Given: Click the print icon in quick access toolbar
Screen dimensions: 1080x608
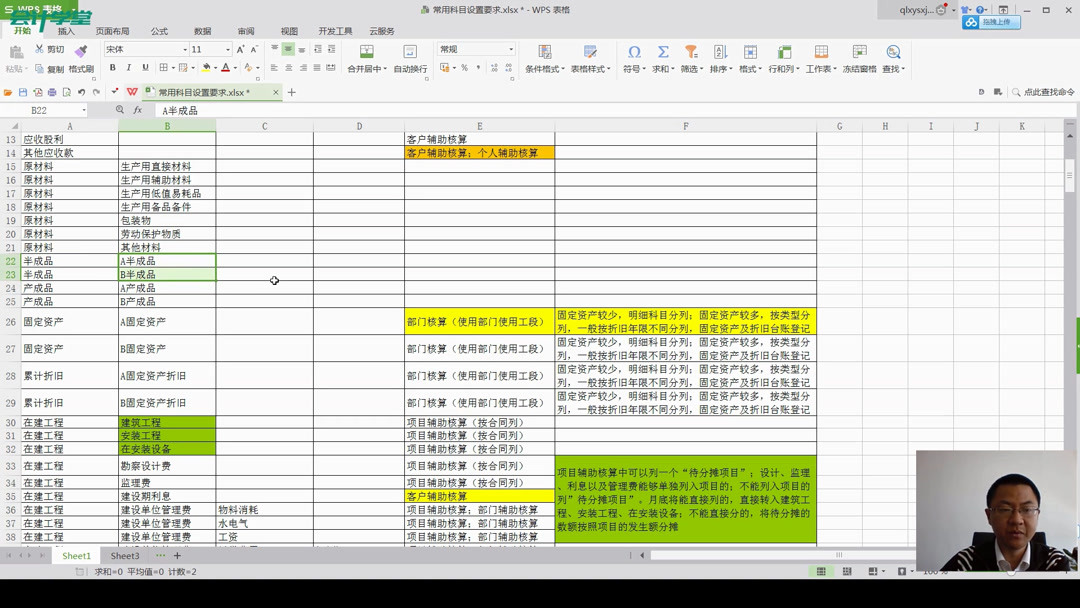Looking at the screenshot, I should click(x=50, y=92).
